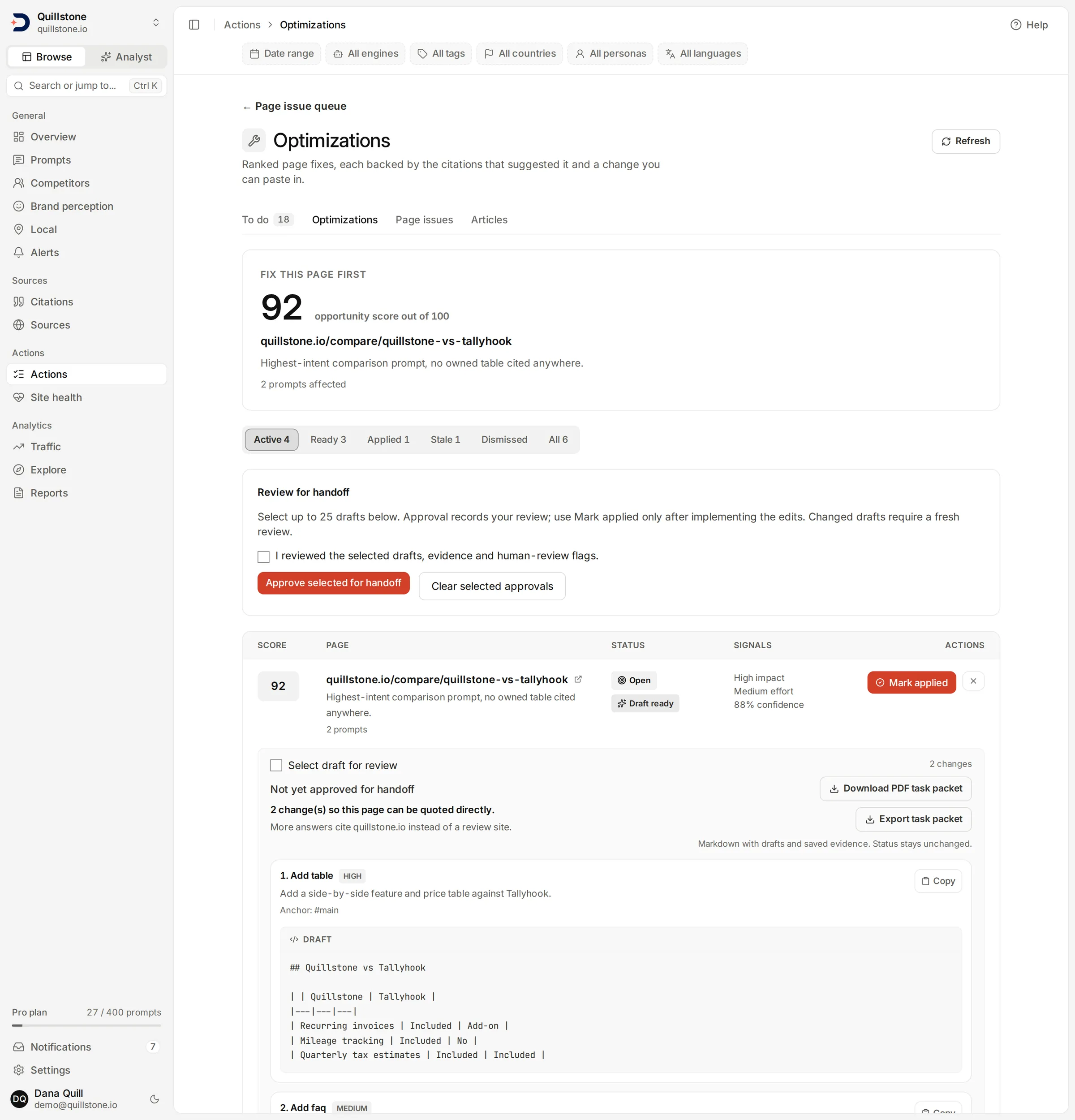Open Settings in the sidebar

coord(86,1070)
